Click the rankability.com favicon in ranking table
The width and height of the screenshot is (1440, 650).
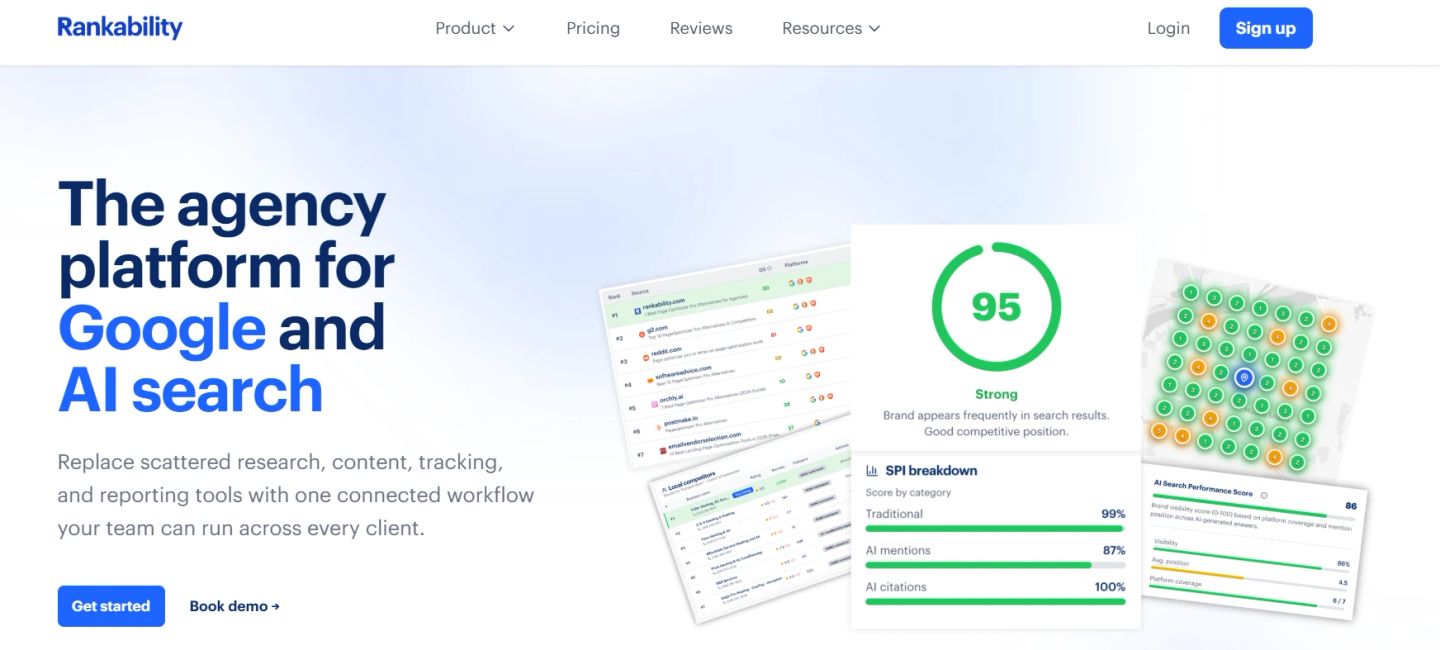coord(636,312)
